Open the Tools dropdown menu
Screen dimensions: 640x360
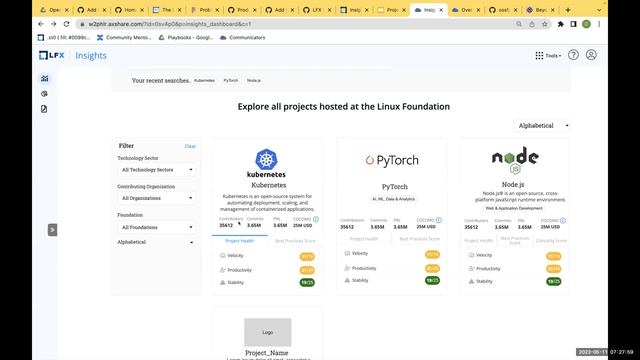[553, 56]
